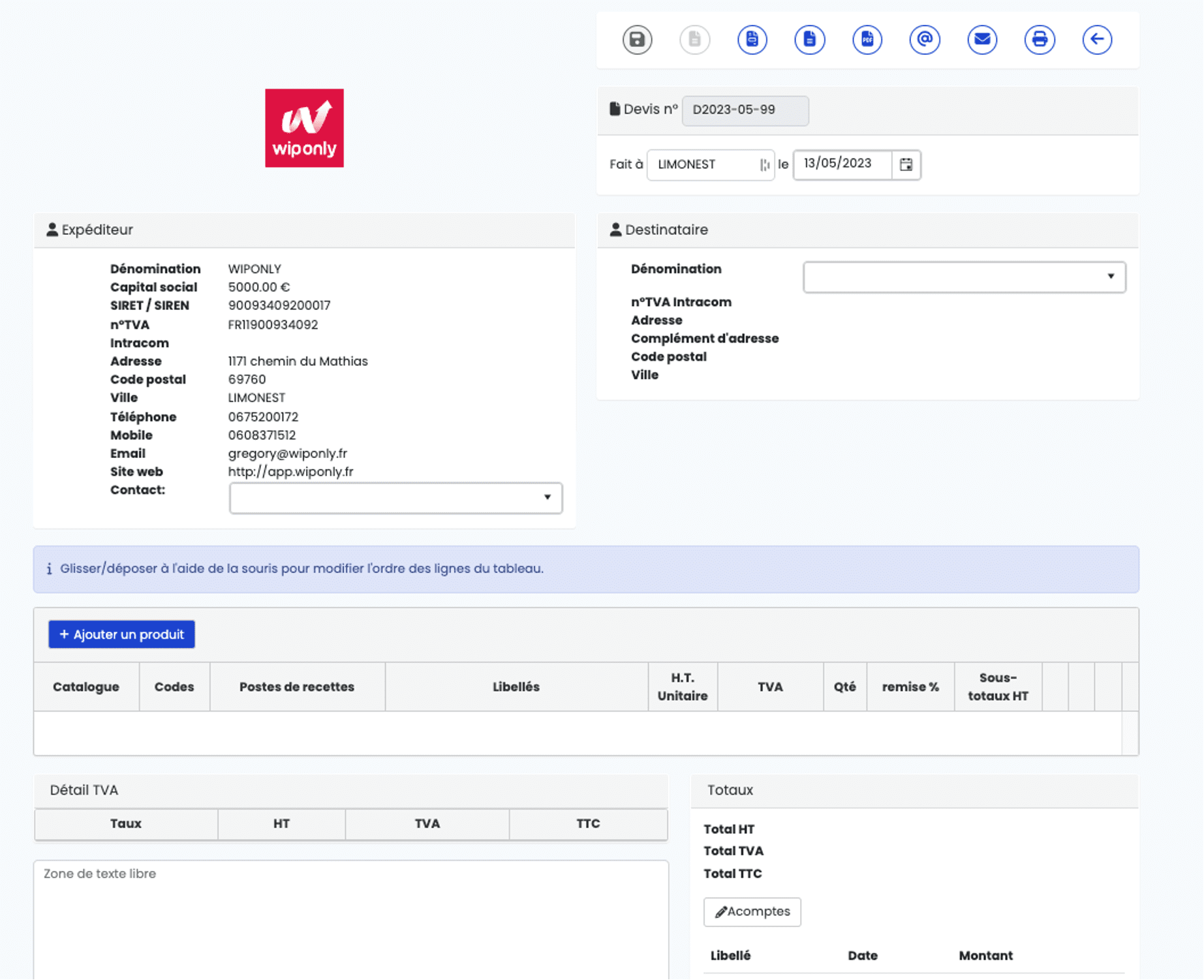Click the @ email address icon
The image size is (1204, 980).
(x=924, y=40)
